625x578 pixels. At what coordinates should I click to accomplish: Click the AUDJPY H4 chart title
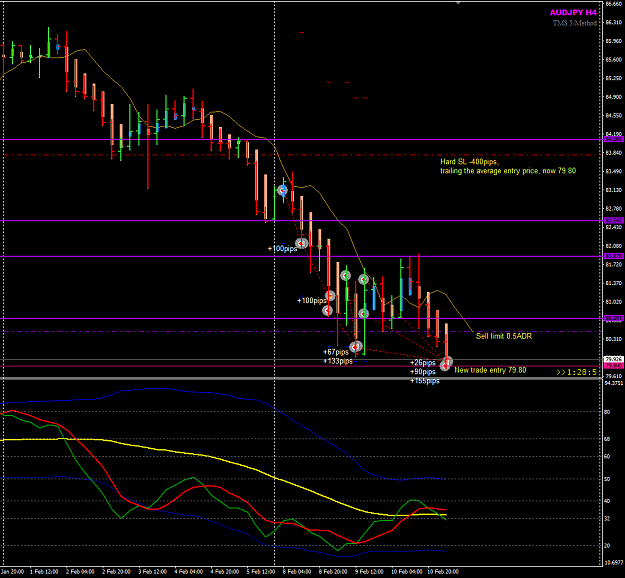(x=573, y=13)
